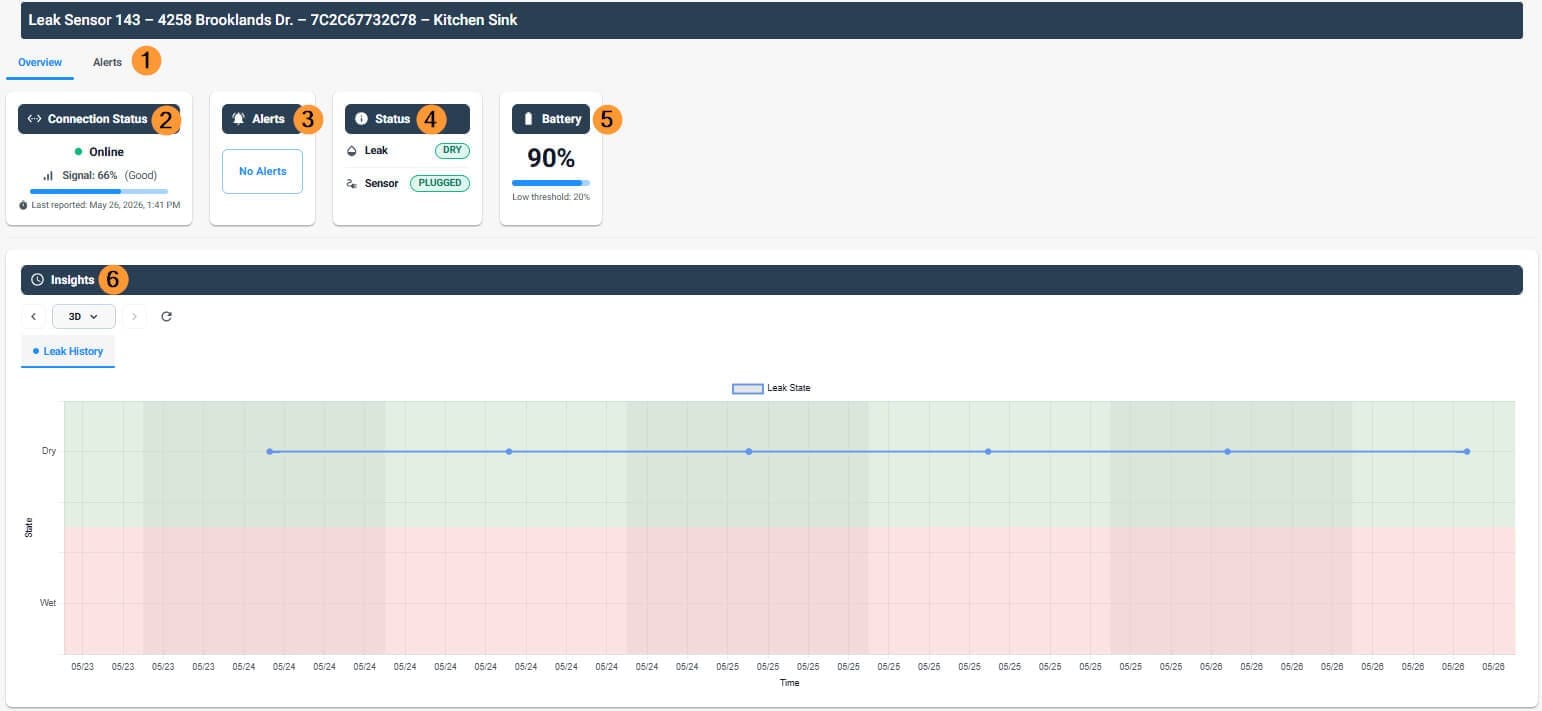Switch to the Alerts tab
This screenshot has width=1542, height=711.
[108, 62]
